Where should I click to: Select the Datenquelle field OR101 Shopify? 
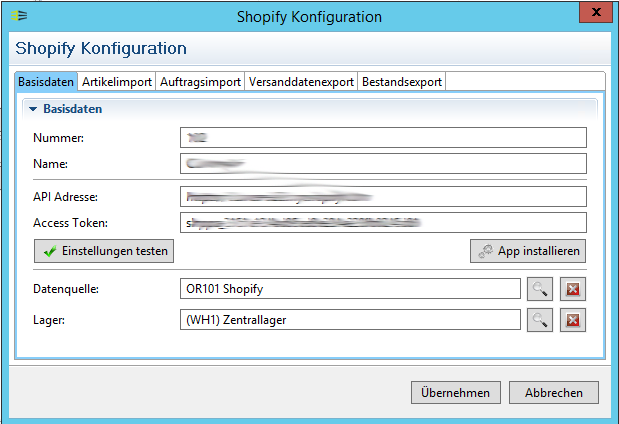[x=351, y=289]
